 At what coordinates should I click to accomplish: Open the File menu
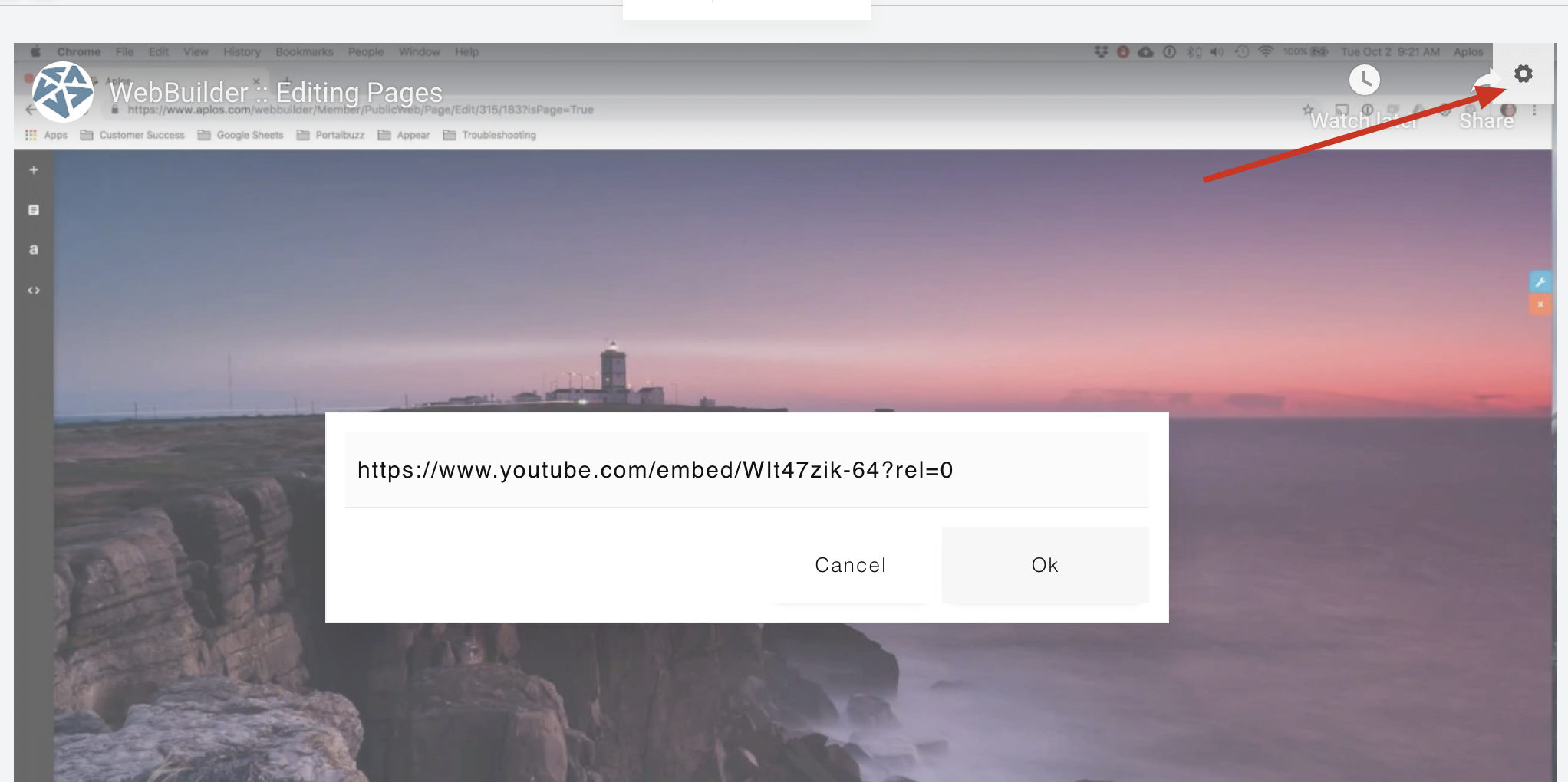point(124,52)
